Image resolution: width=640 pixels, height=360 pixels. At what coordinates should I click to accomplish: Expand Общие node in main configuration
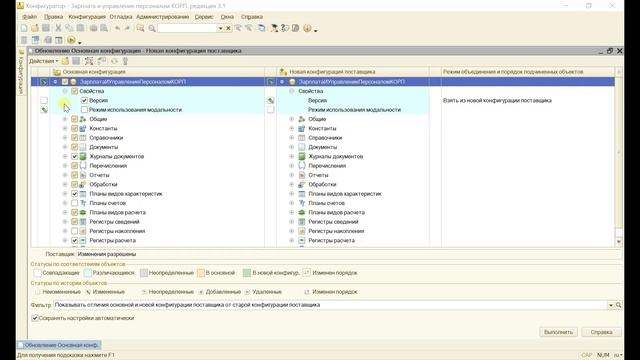click(x=64, y=119)
